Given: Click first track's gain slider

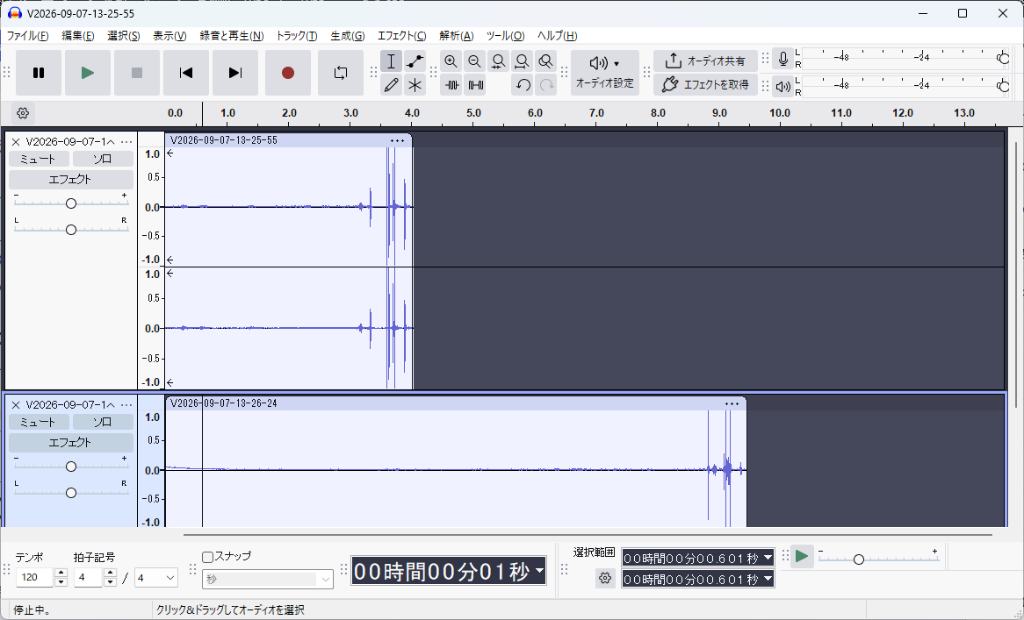Looking at the screenshot, I should pos(71,203).
